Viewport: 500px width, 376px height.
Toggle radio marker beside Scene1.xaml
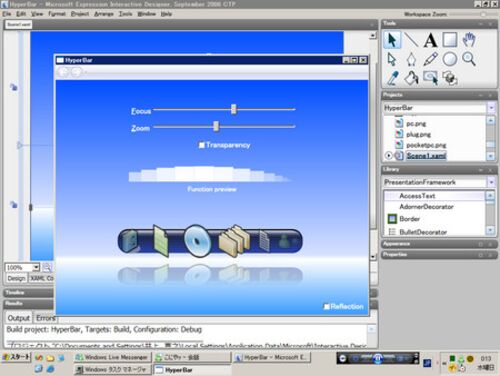coord(389,156)
